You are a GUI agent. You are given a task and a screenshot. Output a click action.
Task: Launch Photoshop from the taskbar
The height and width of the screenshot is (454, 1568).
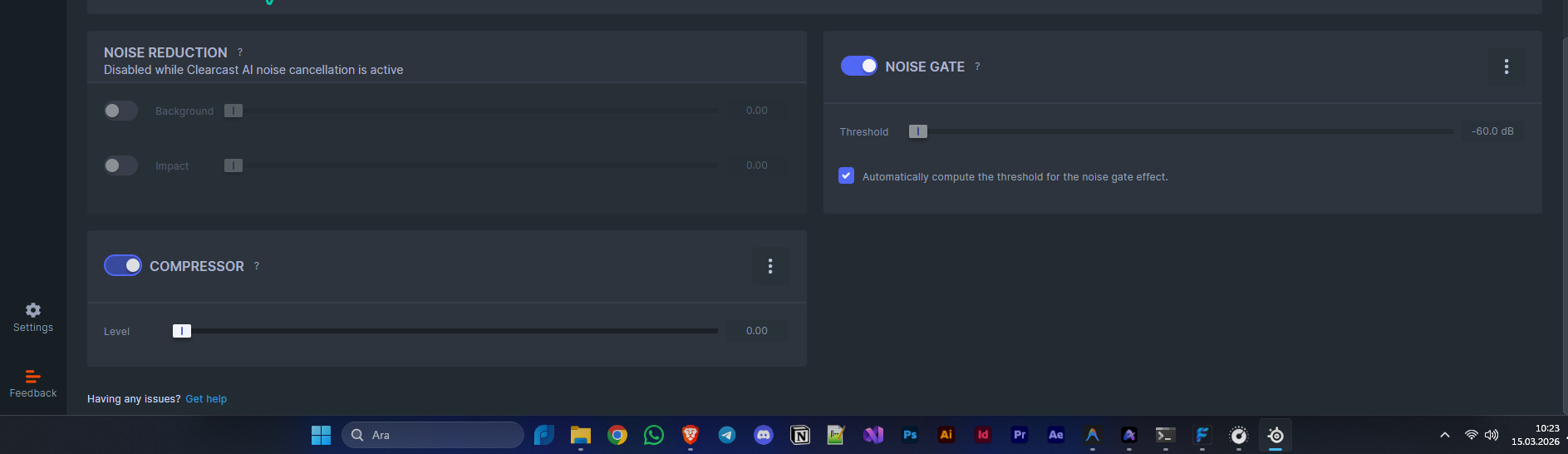pos(910,435)
